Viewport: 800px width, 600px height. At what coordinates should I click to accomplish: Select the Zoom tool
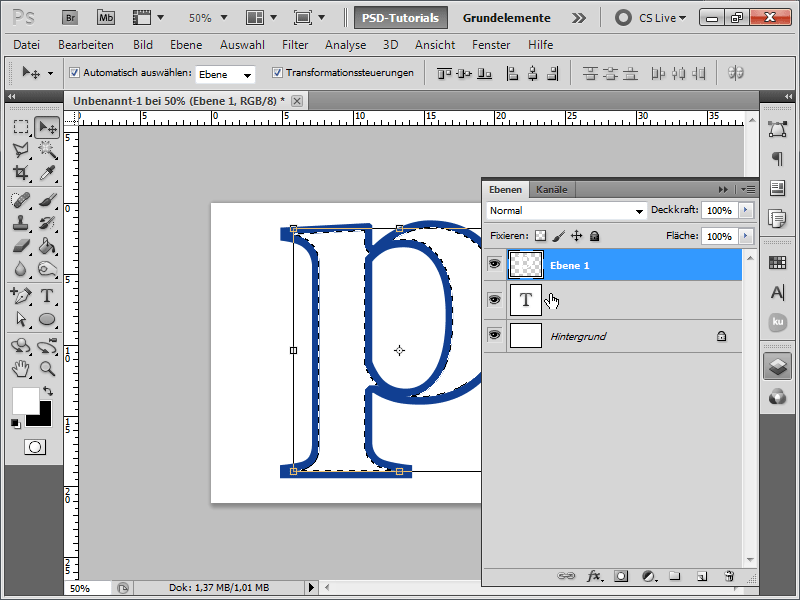tap(47, 368)
